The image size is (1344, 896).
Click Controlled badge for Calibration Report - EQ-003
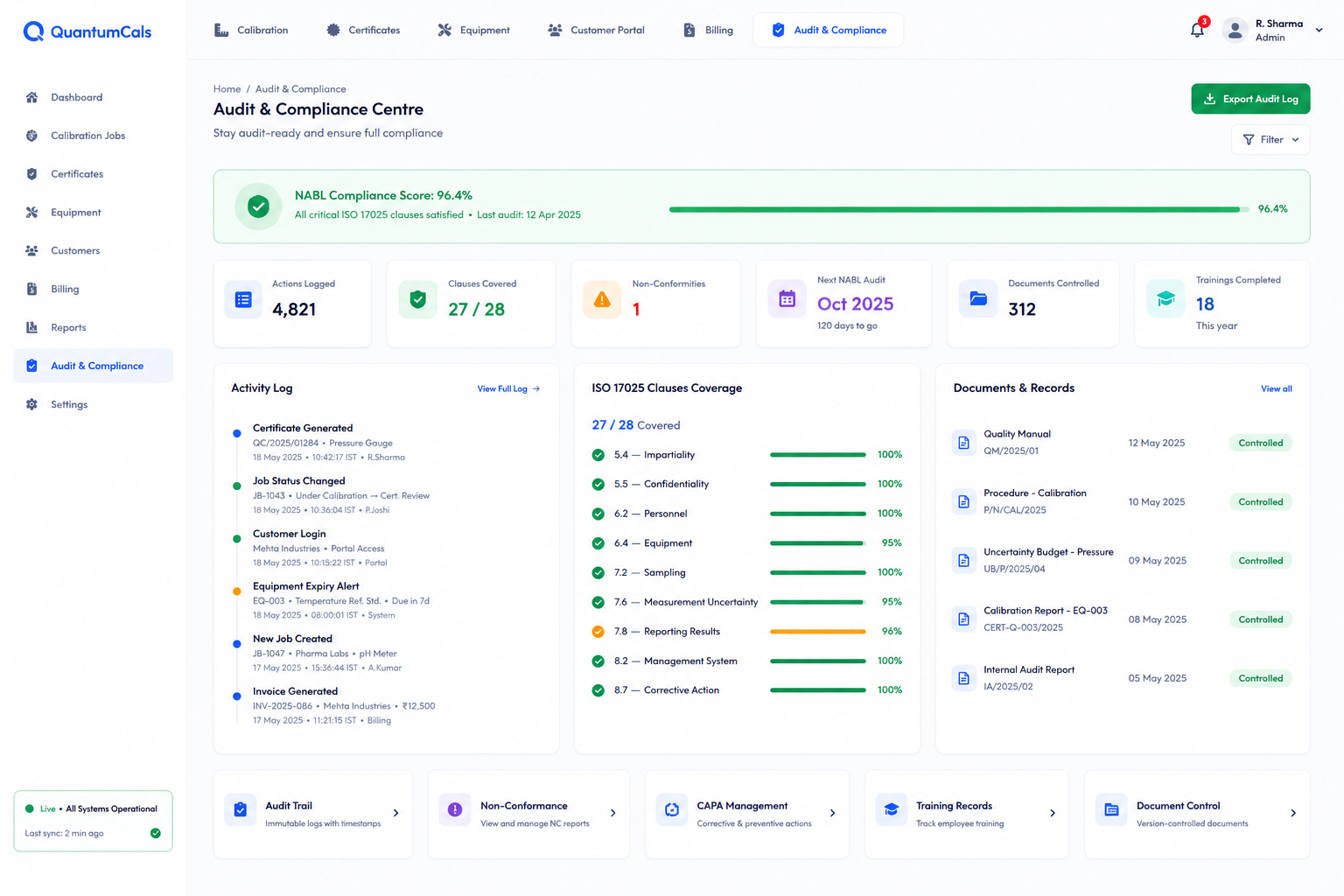coord(1260,619)
